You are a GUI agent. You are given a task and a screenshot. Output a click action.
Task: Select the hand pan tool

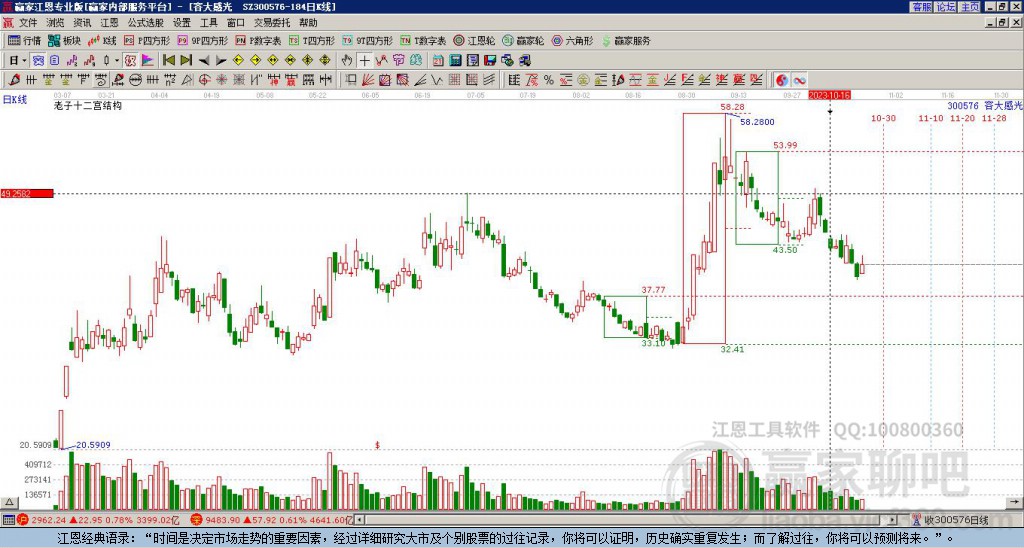(347, 60)
